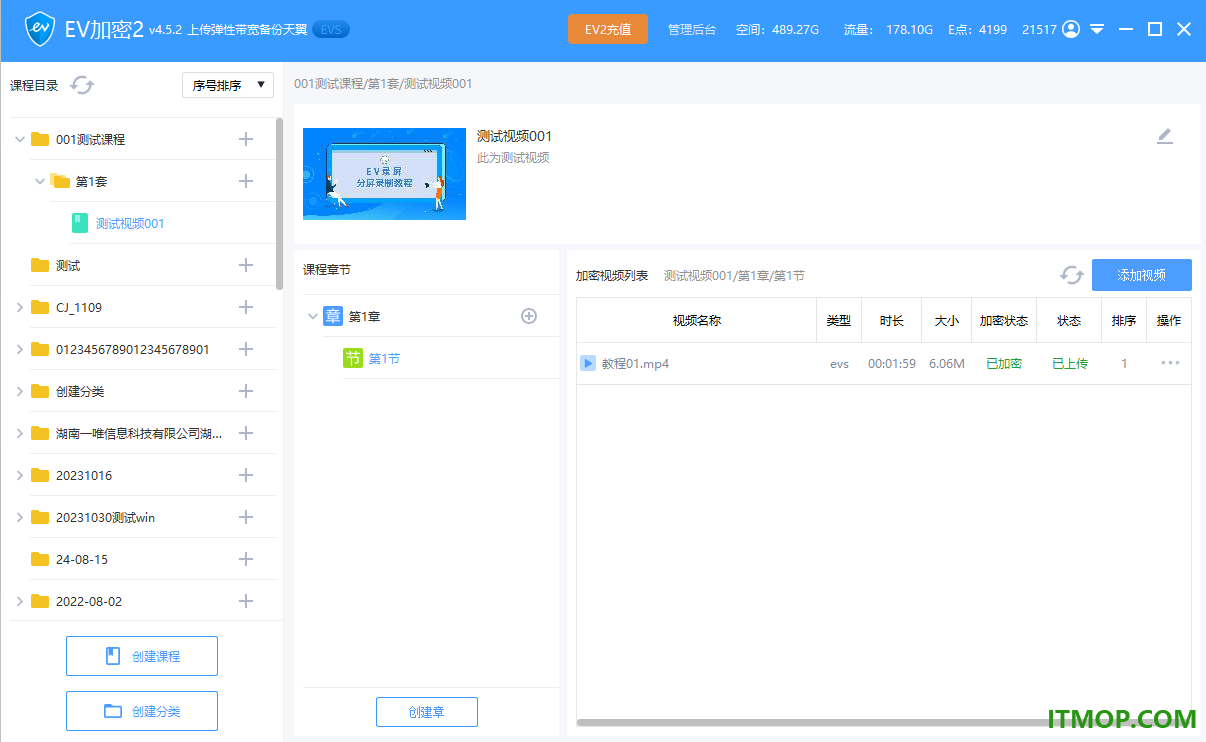Refresh the course directory list
Image resolution: width=1206 pixels, height=742 pixels.
82,85
